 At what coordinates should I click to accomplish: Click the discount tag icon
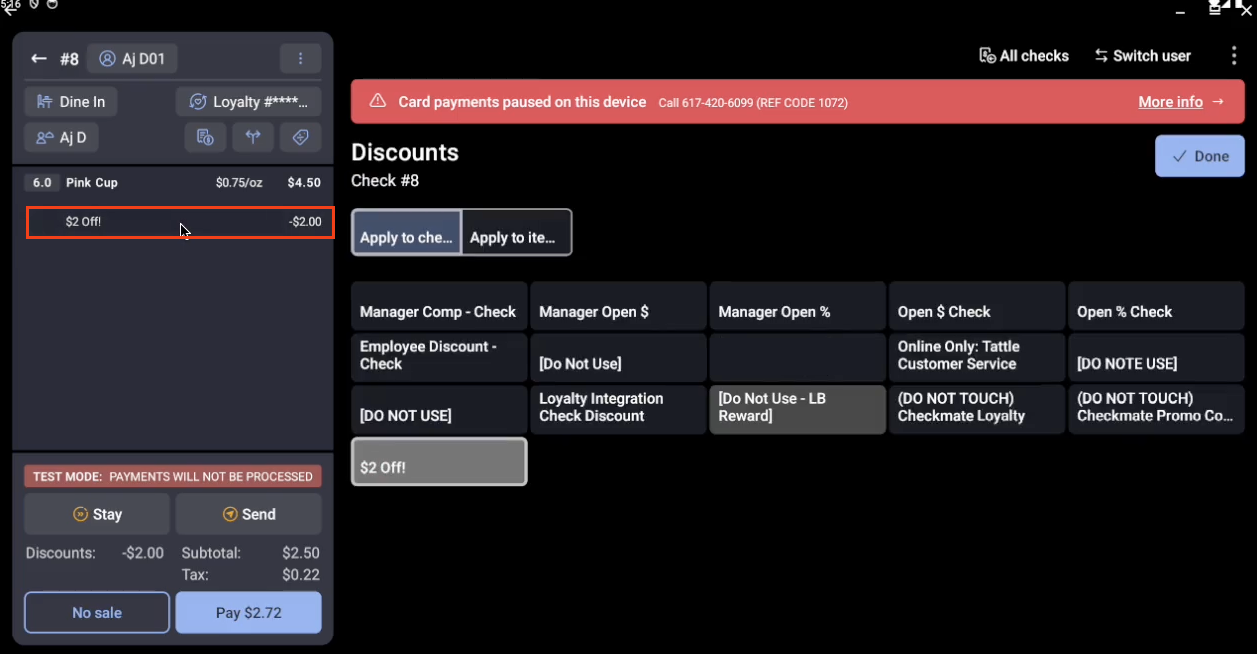[300, 137]
